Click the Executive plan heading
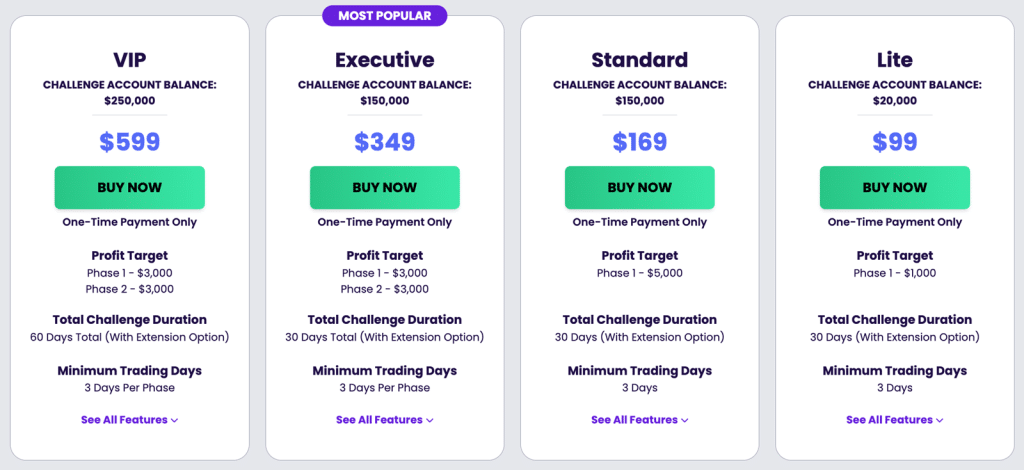1024x470 pixels. pyautogui.click(x=384, y=59)
